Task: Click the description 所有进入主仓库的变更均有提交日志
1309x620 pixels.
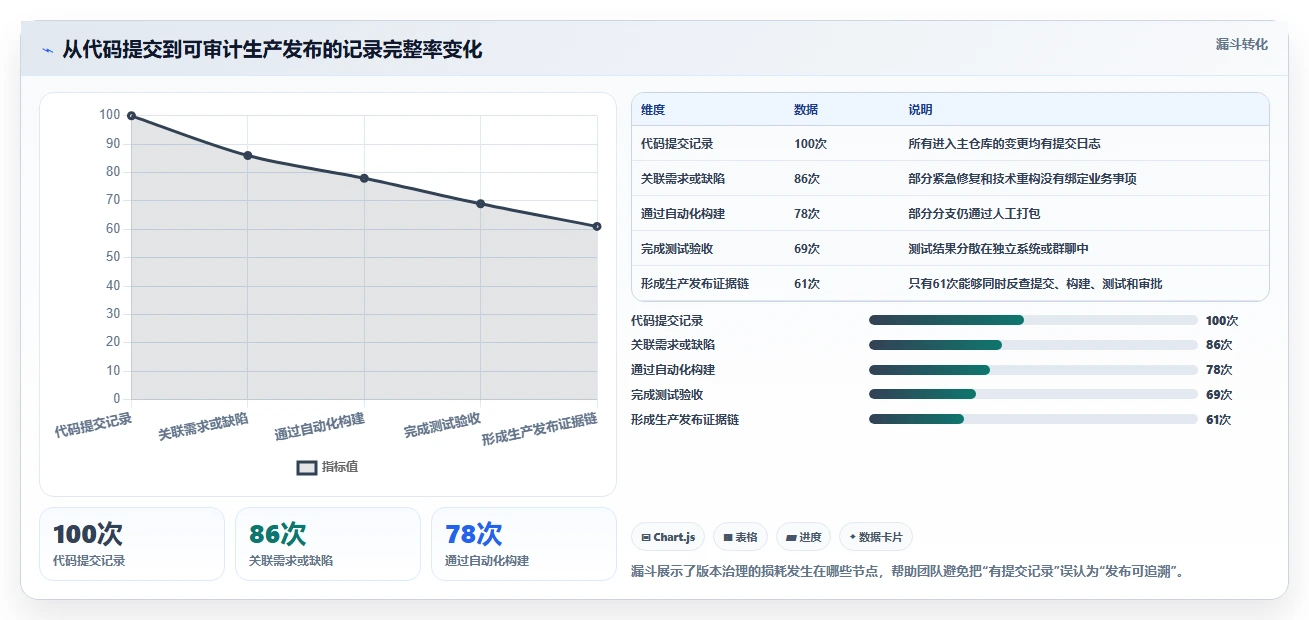Action: pyautogui.click(x=1004, y=144)
